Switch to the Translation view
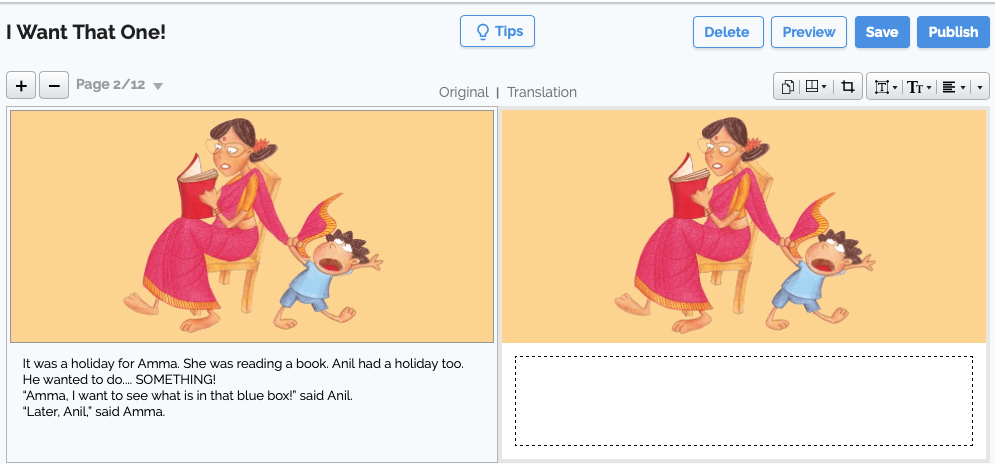The image size is (995, 464). pos(542,92)
